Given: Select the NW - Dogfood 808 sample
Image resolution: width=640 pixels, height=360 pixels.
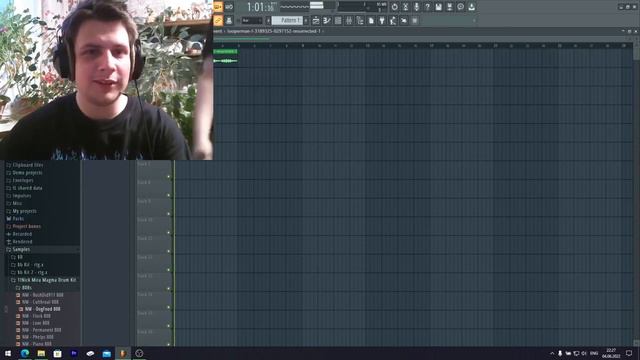Looking at the screenshot, I should coord(40,309).
